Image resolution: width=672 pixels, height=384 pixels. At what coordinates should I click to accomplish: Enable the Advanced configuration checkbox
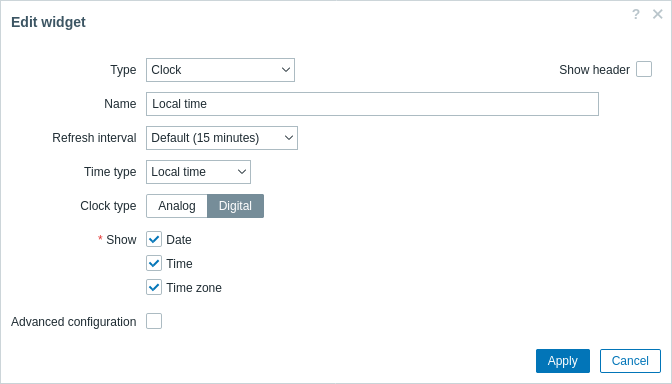pyautogui.click(x=154, y=321)
